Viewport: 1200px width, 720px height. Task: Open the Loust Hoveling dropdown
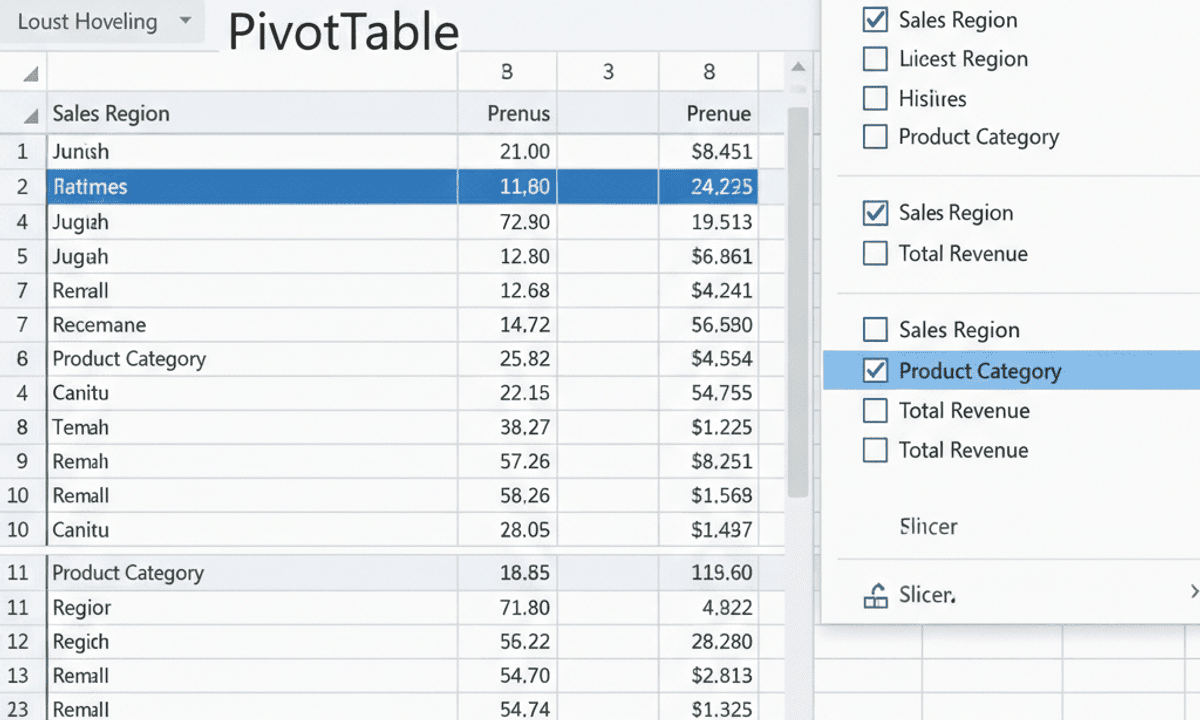185,21
